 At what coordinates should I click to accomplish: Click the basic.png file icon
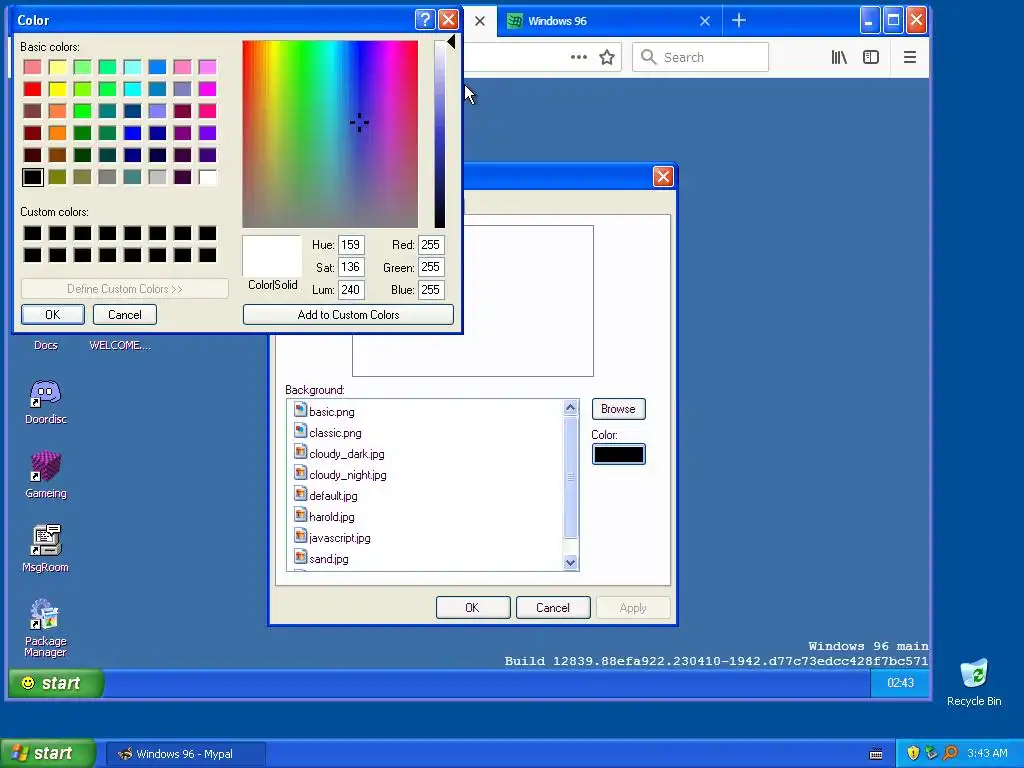coord(300,410)
